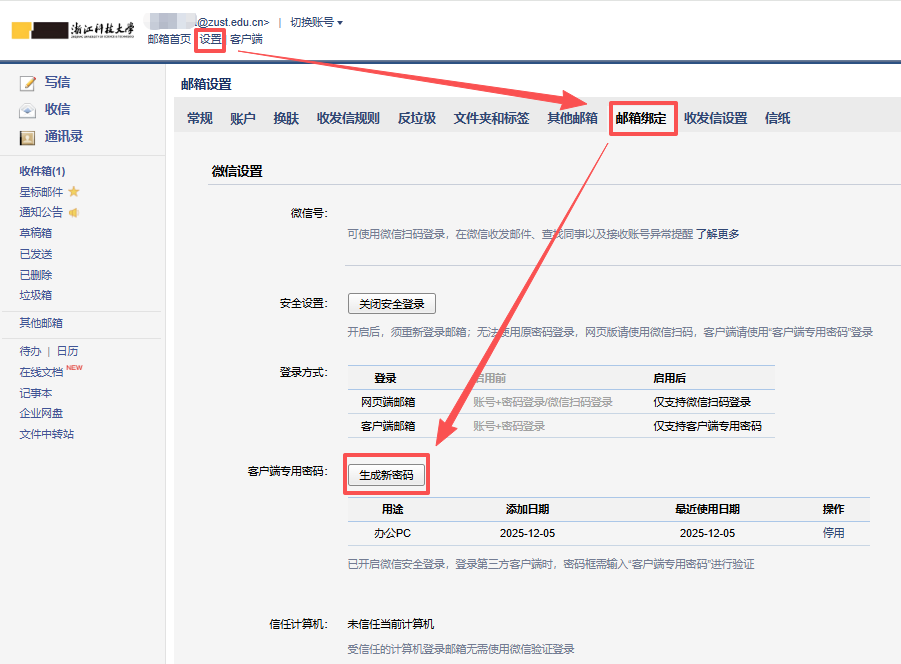
Task: Click 停用 for the 办公PC password
Action: (833, 533)
